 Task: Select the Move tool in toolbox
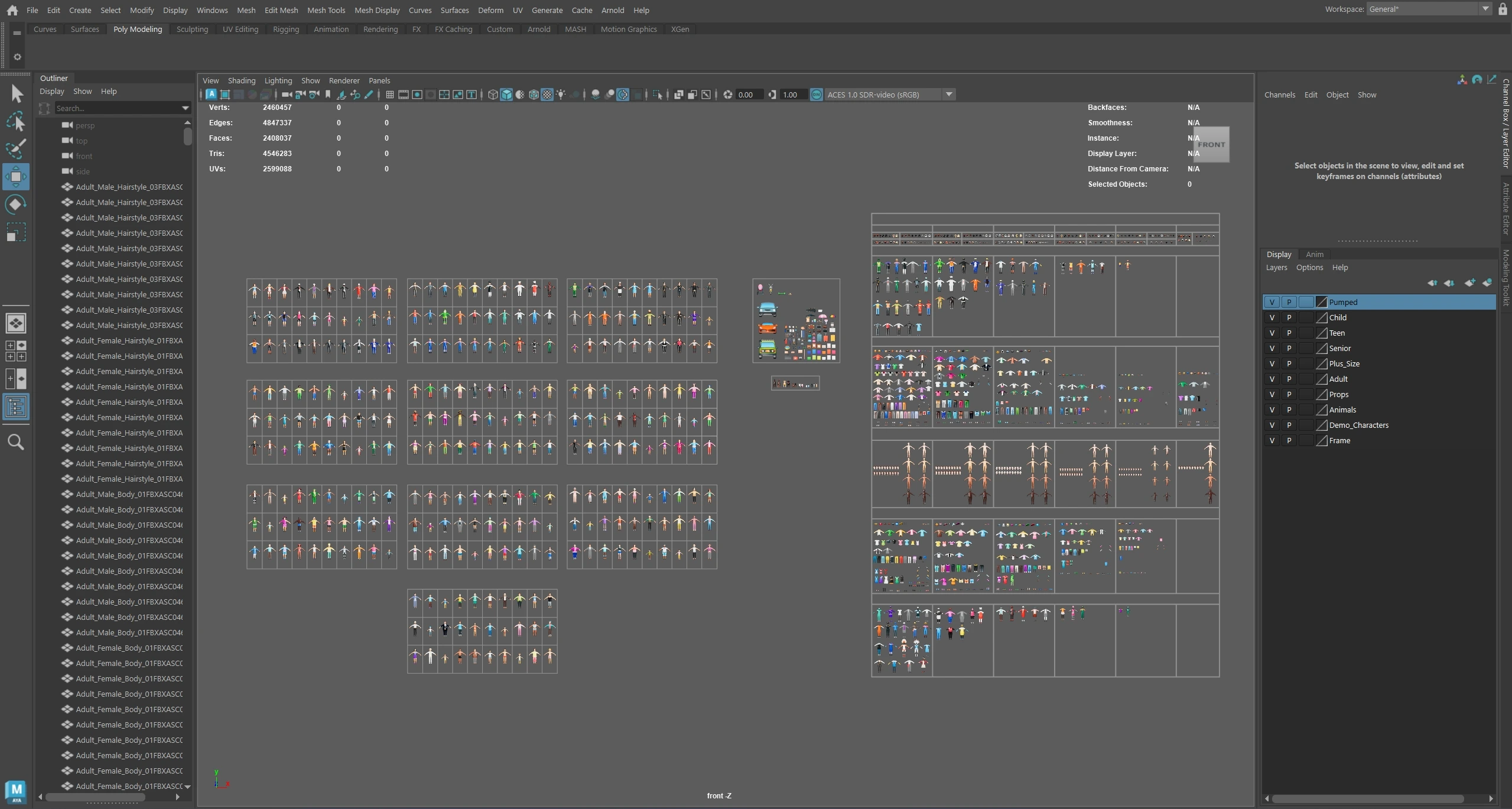(16, 177)
